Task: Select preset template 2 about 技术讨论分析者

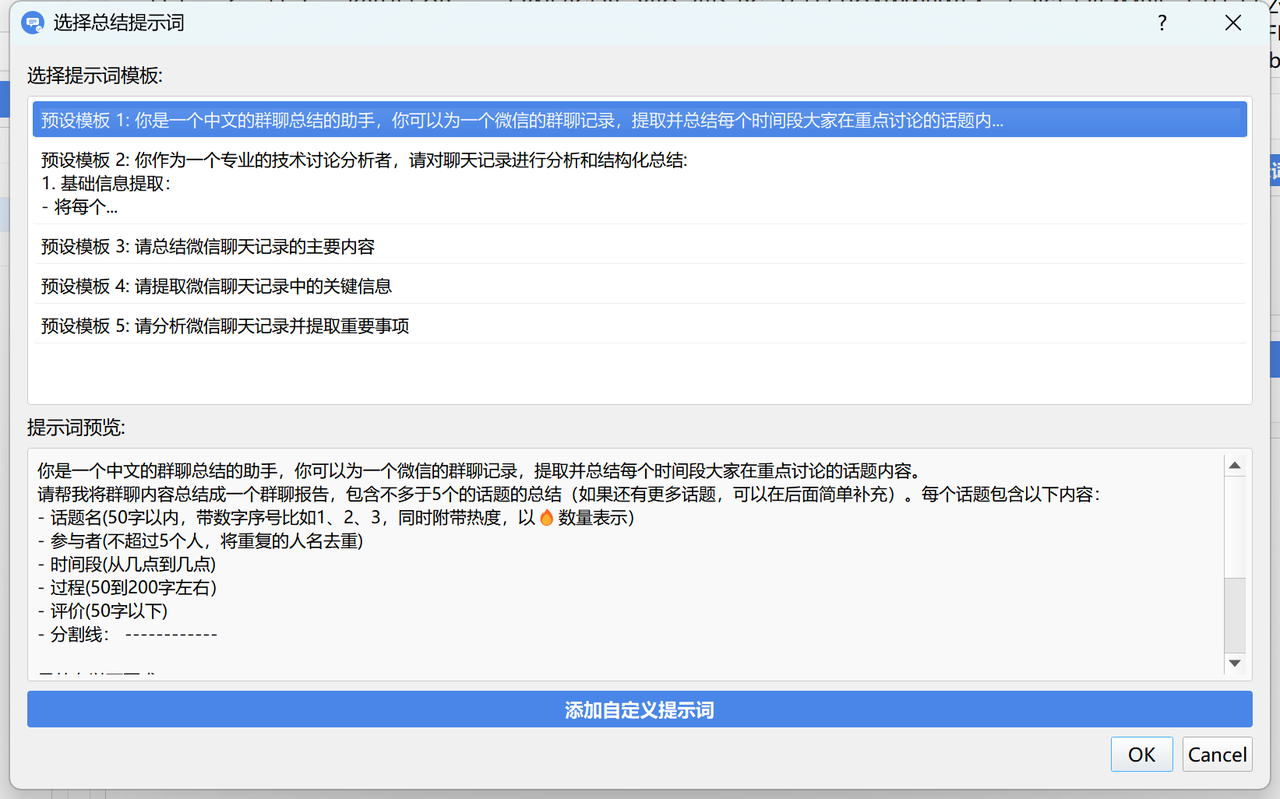Action: [640, 183]
